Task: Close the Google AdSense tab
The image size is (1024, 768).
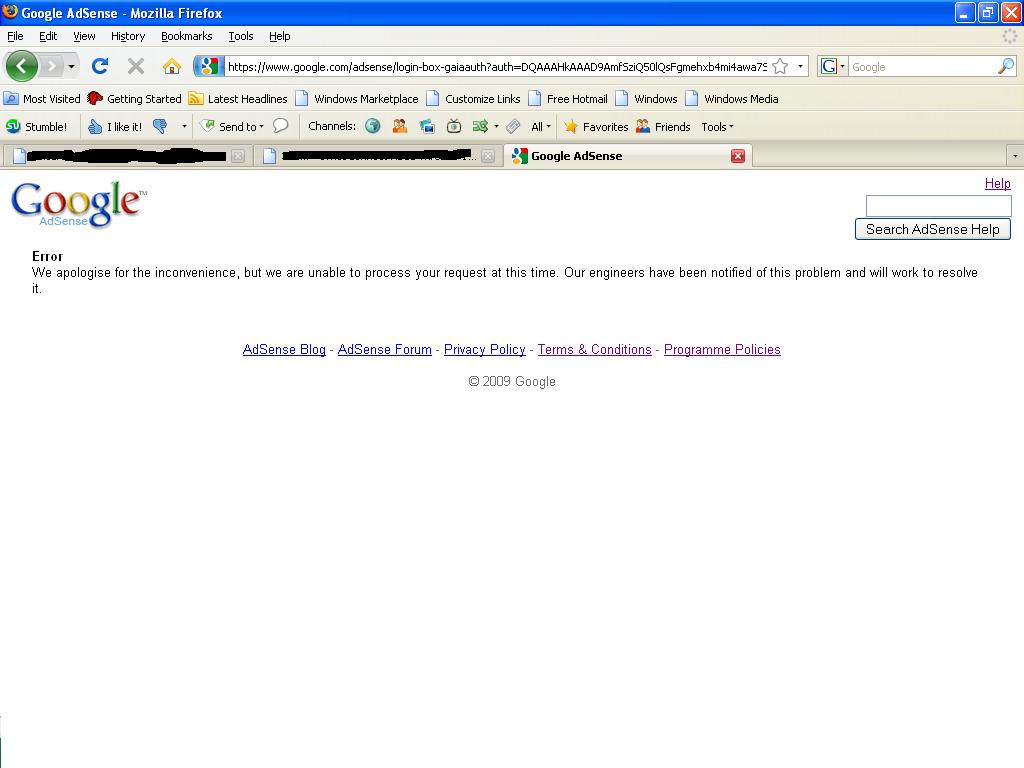Action: point(738,155)
